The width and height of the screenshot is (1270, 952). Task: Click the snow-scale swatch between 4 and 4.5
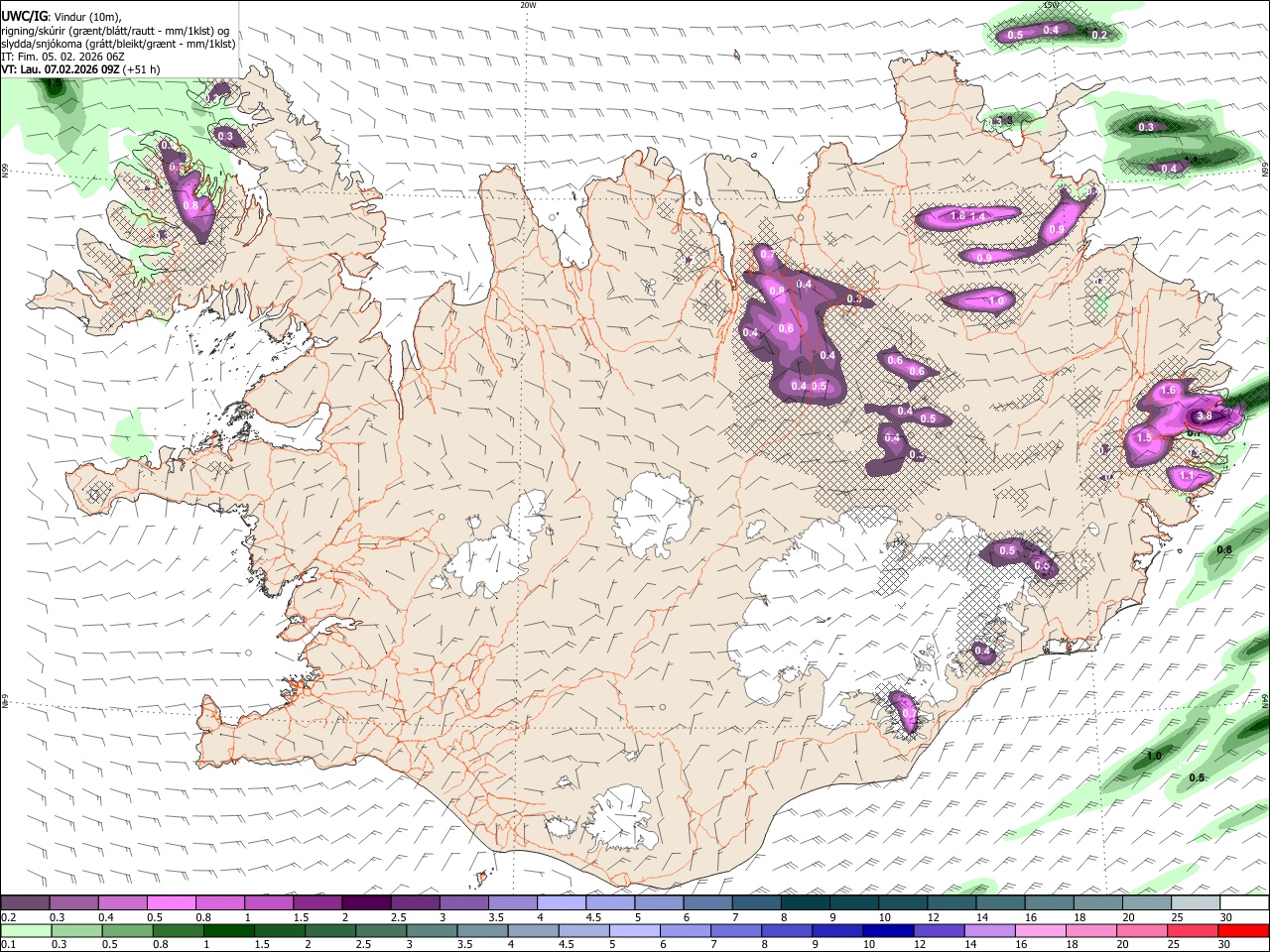(x=562, y=903)
